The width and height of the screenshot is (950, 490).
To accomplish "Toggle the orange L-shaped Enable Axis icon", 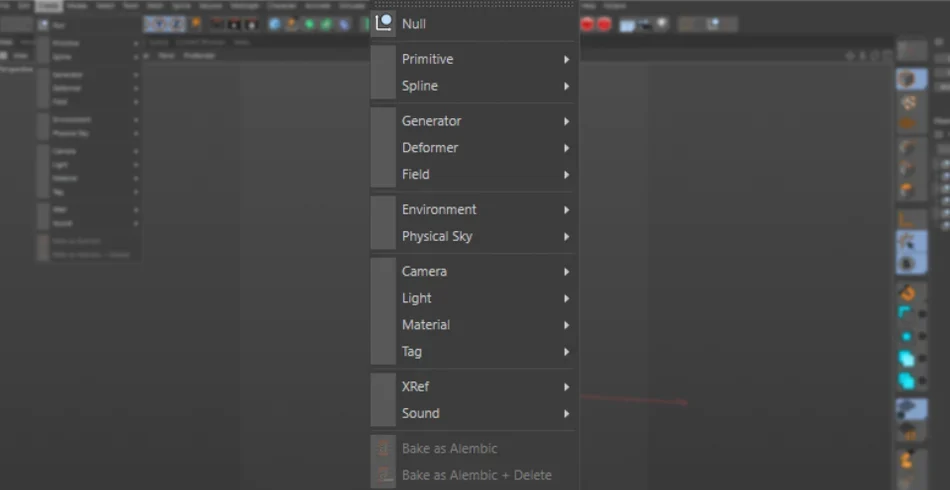I will [907, 220].
